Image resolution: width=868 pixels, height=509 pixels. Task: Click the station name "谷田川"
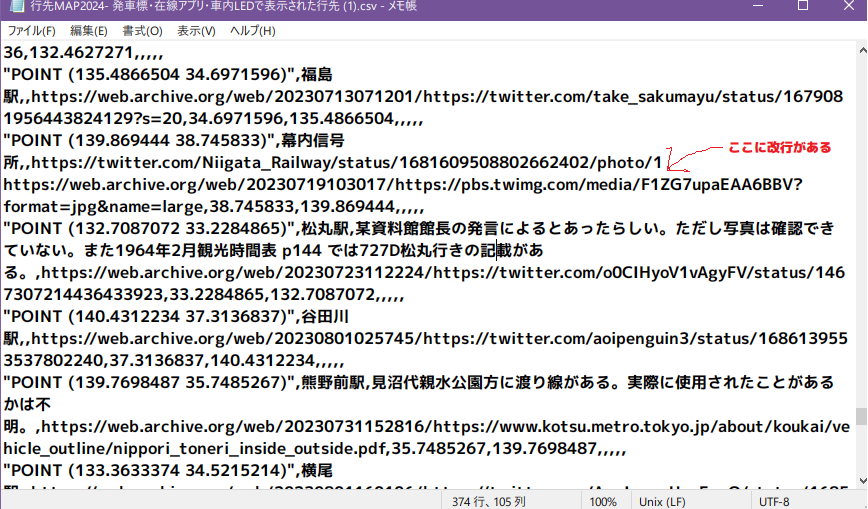[x=325, y=316]
